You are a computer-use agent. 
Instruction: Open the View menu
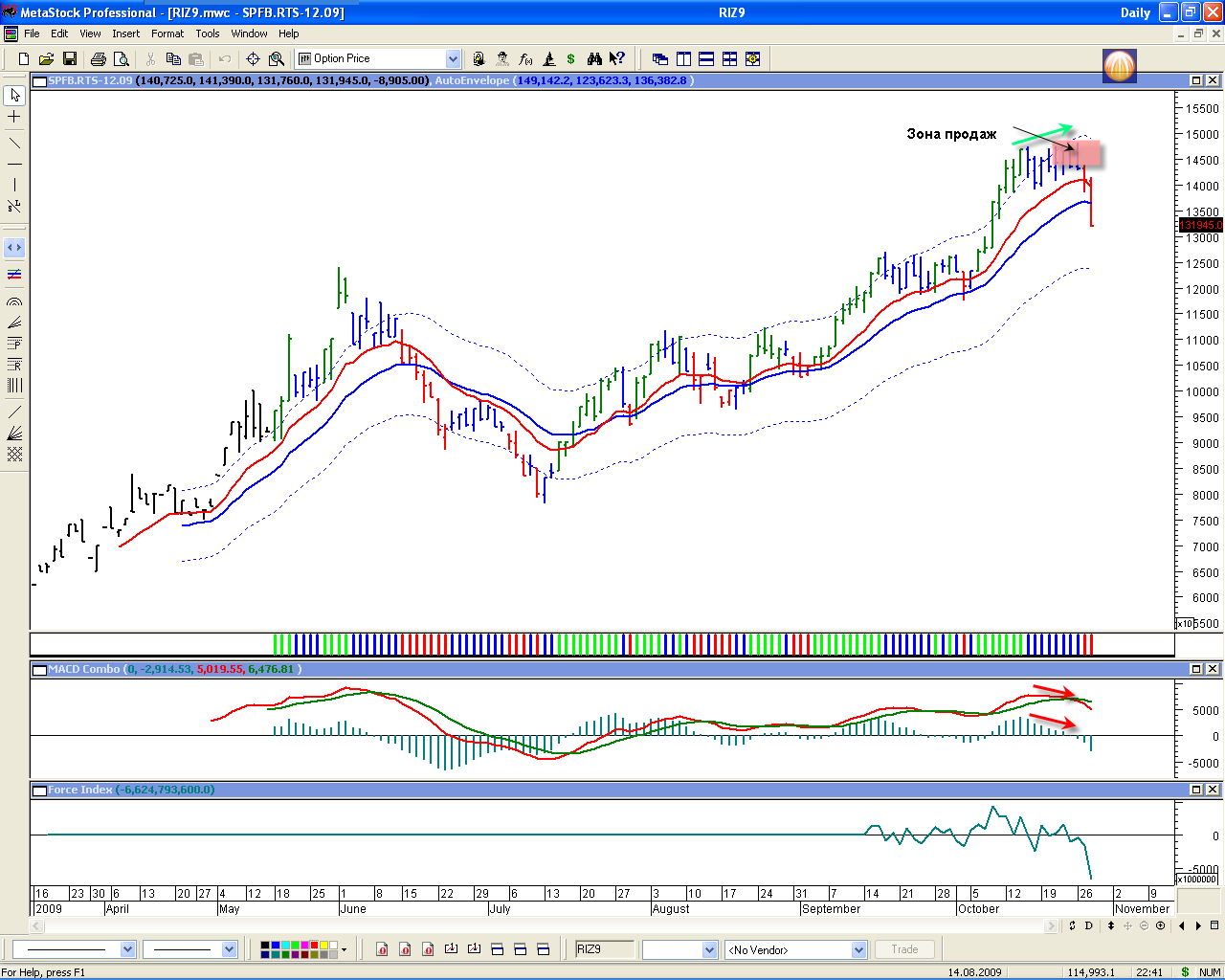[x=90, y=33]
